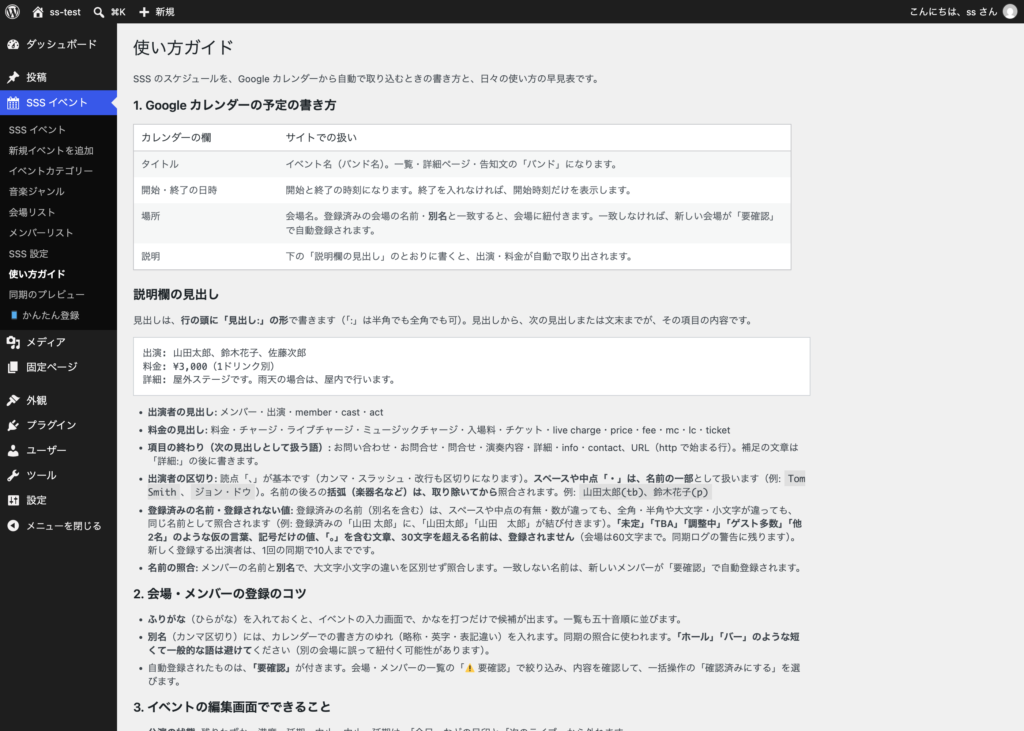Click the 1. Google カレンダーの予定の書き方 heading

pos(234,105)
